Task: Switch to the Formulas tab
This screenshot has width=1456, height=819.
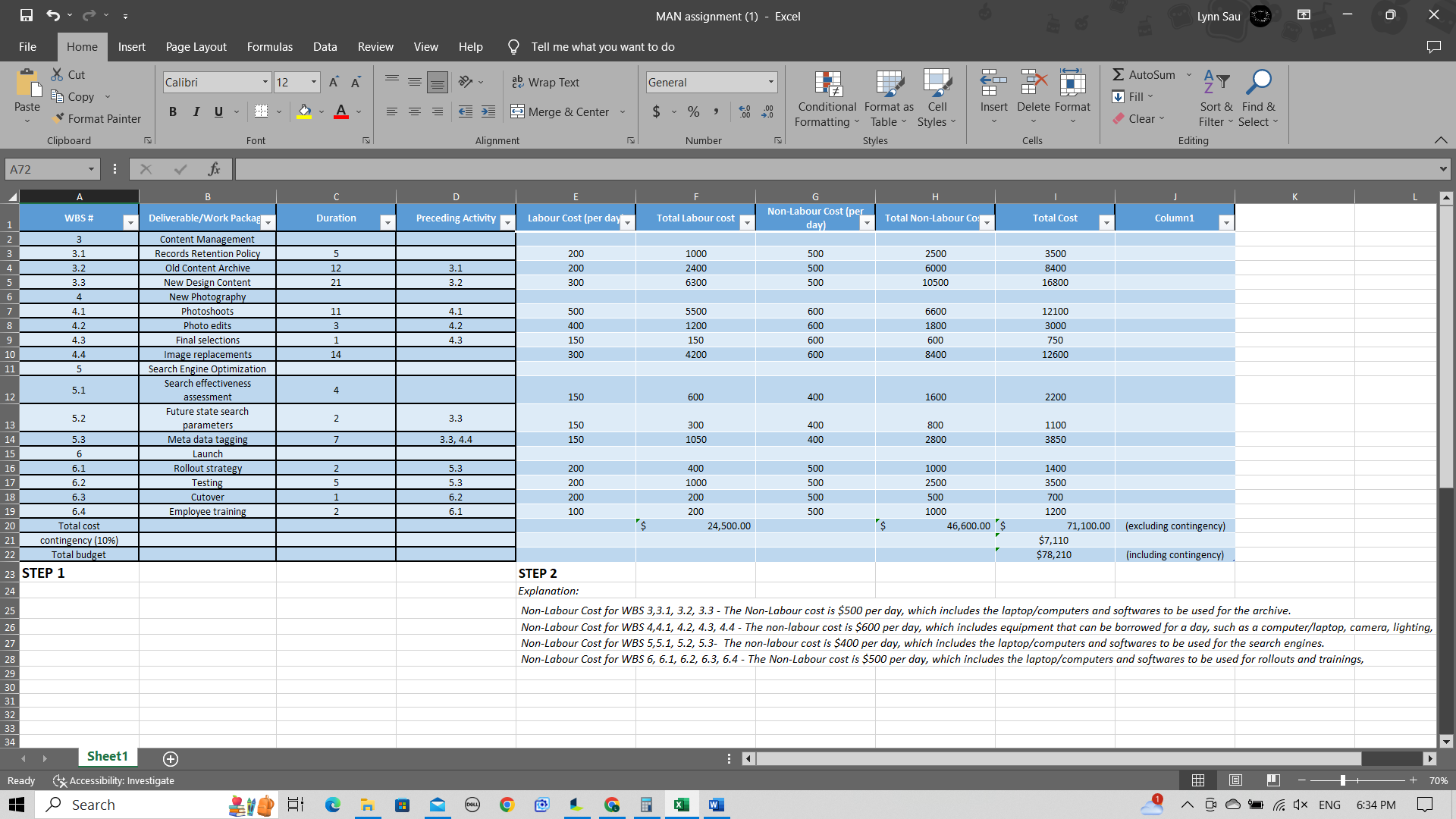Action: click(269, 46)
